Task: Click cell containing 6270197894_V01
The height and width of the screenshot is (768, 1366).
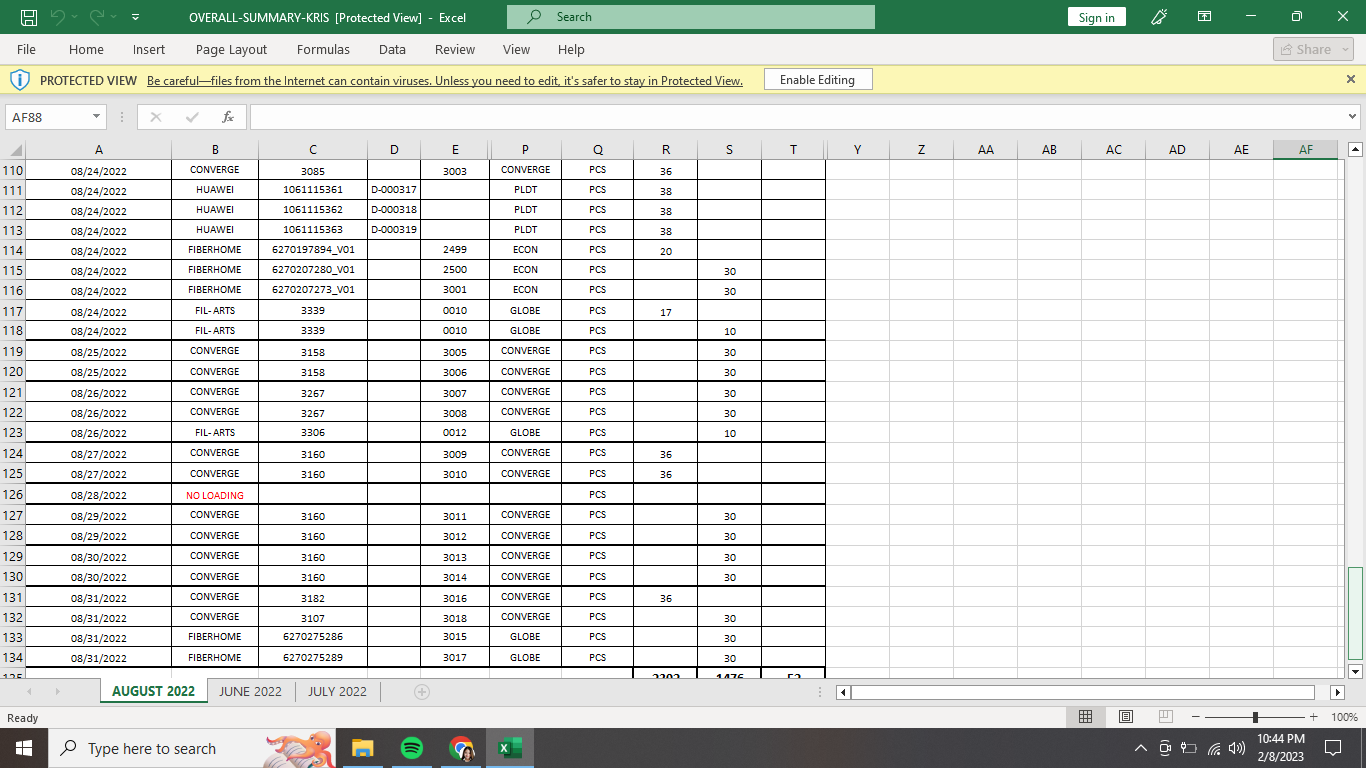Action: pyautogui.click(x=313, y=250)
